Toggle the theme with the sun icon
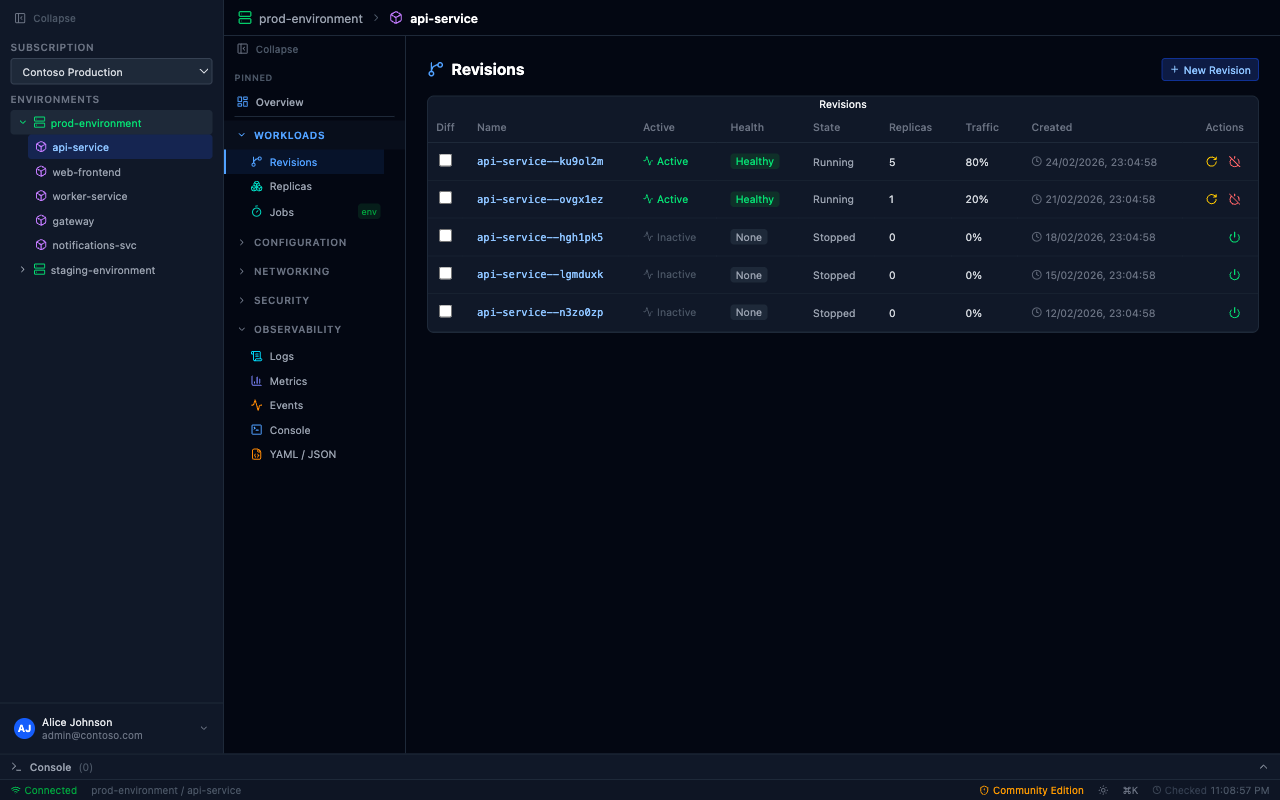This screenshot has height=800, width=1280. pos(1103,790)
